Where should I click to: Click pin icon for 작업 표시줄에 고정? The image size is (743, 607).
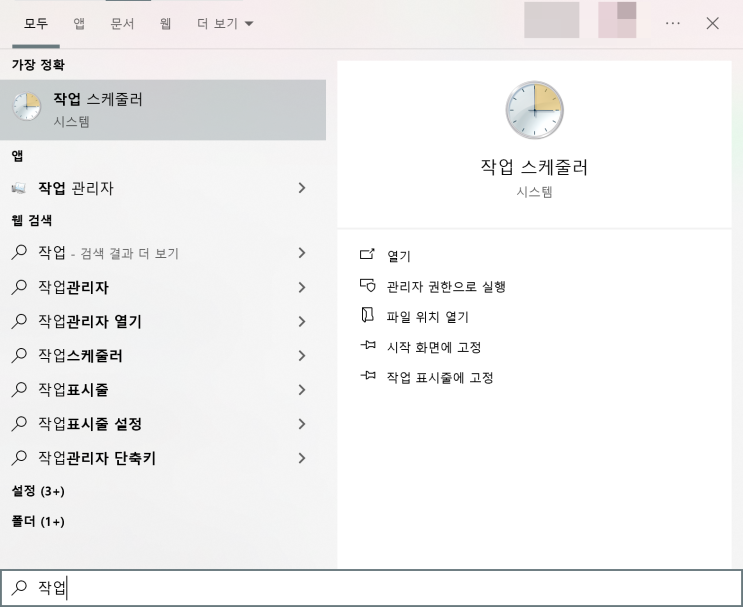click(368, 375)
